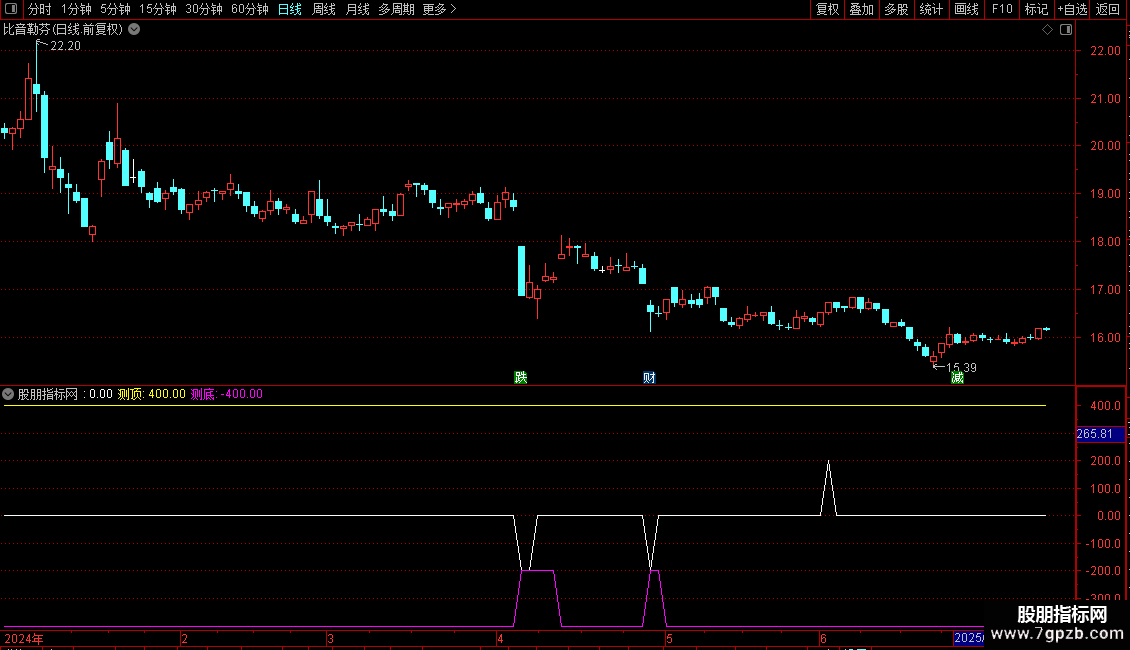1130x650 pixels.
Task: Enable the 画线 drawing tools
Action: click(x=966, y=9)
